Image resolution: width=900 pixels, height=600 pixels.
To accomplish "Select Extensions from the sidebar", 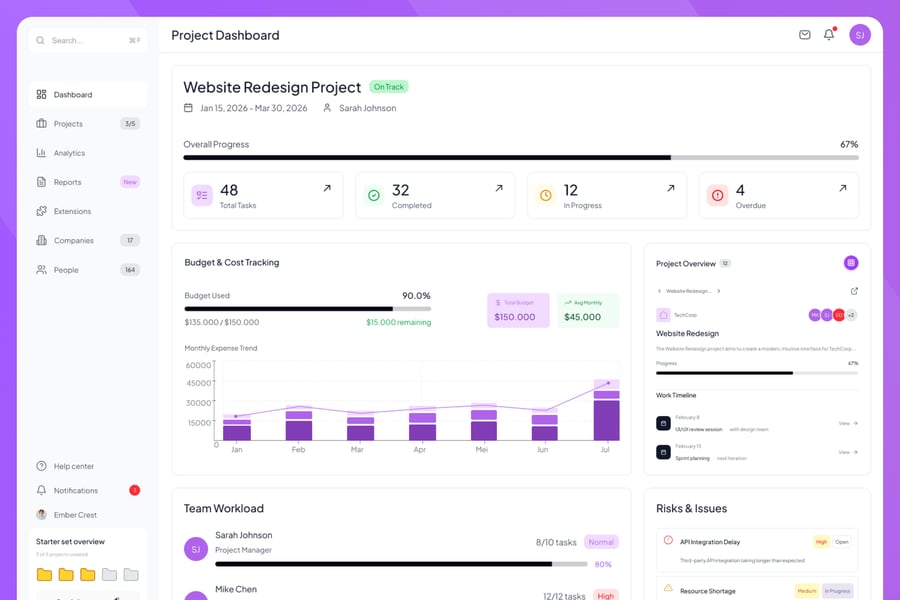I will click(72, 211).
